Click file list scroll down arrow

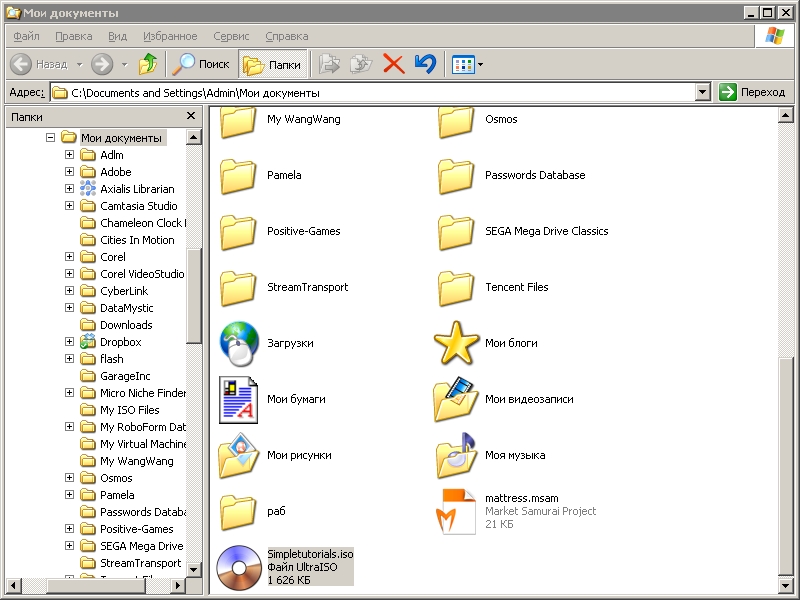point(786,585)
